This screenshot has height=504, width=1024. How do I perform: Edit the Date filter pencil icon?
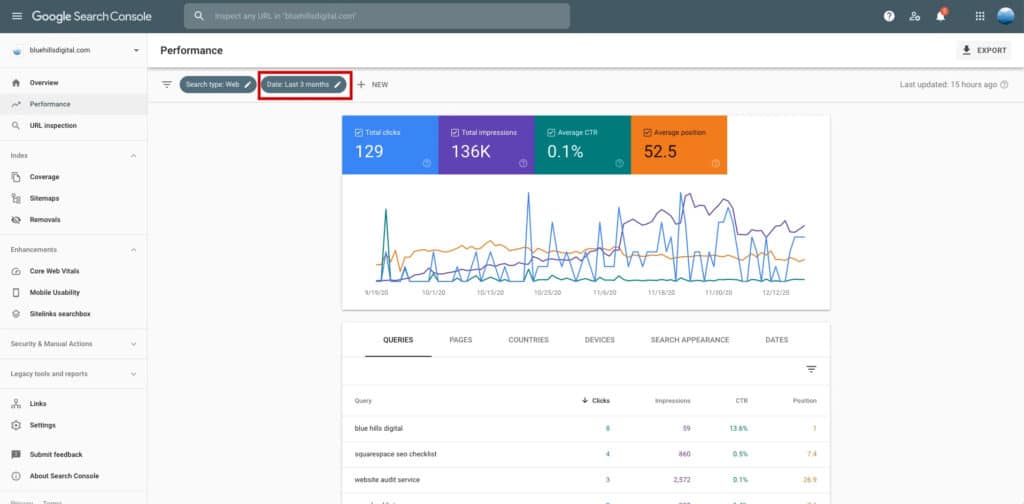pyautogui.click(x=338, y=84)
